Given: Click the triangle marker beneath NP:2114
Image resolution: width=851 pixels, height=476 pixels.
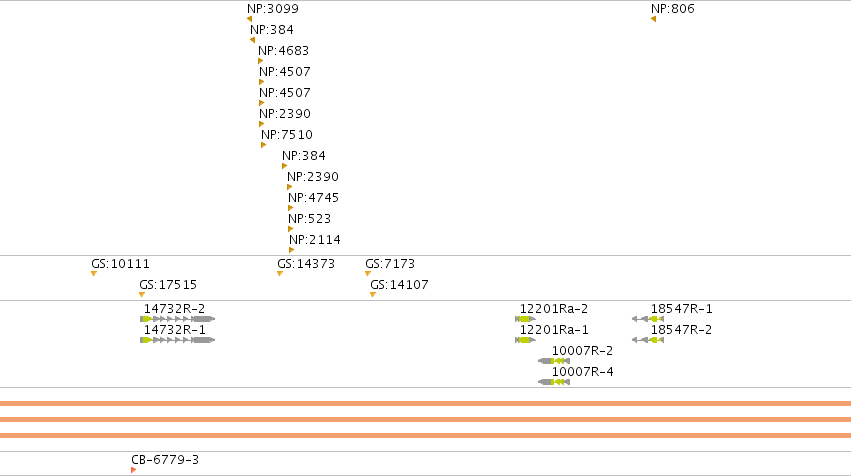Looking at the screenshot, I should pos(291,250).
